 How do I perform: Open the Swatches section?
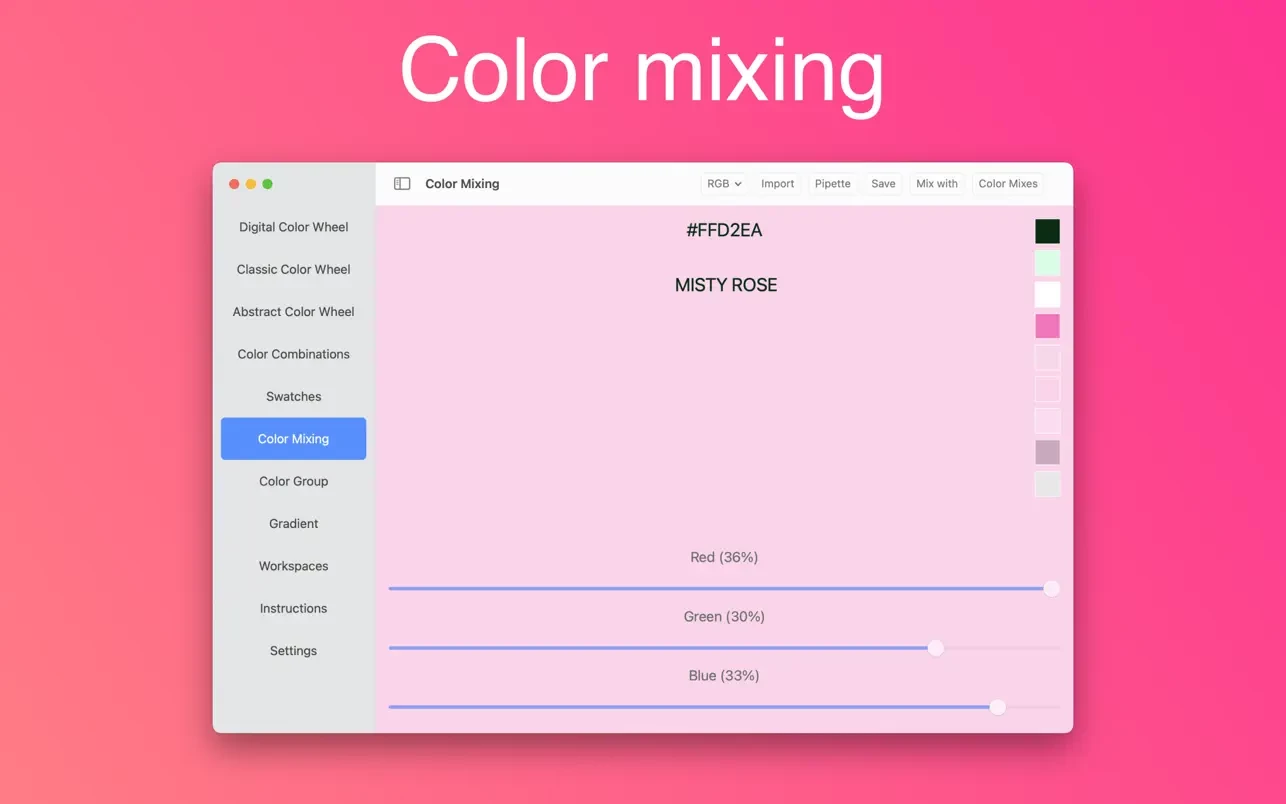[293, 396]
